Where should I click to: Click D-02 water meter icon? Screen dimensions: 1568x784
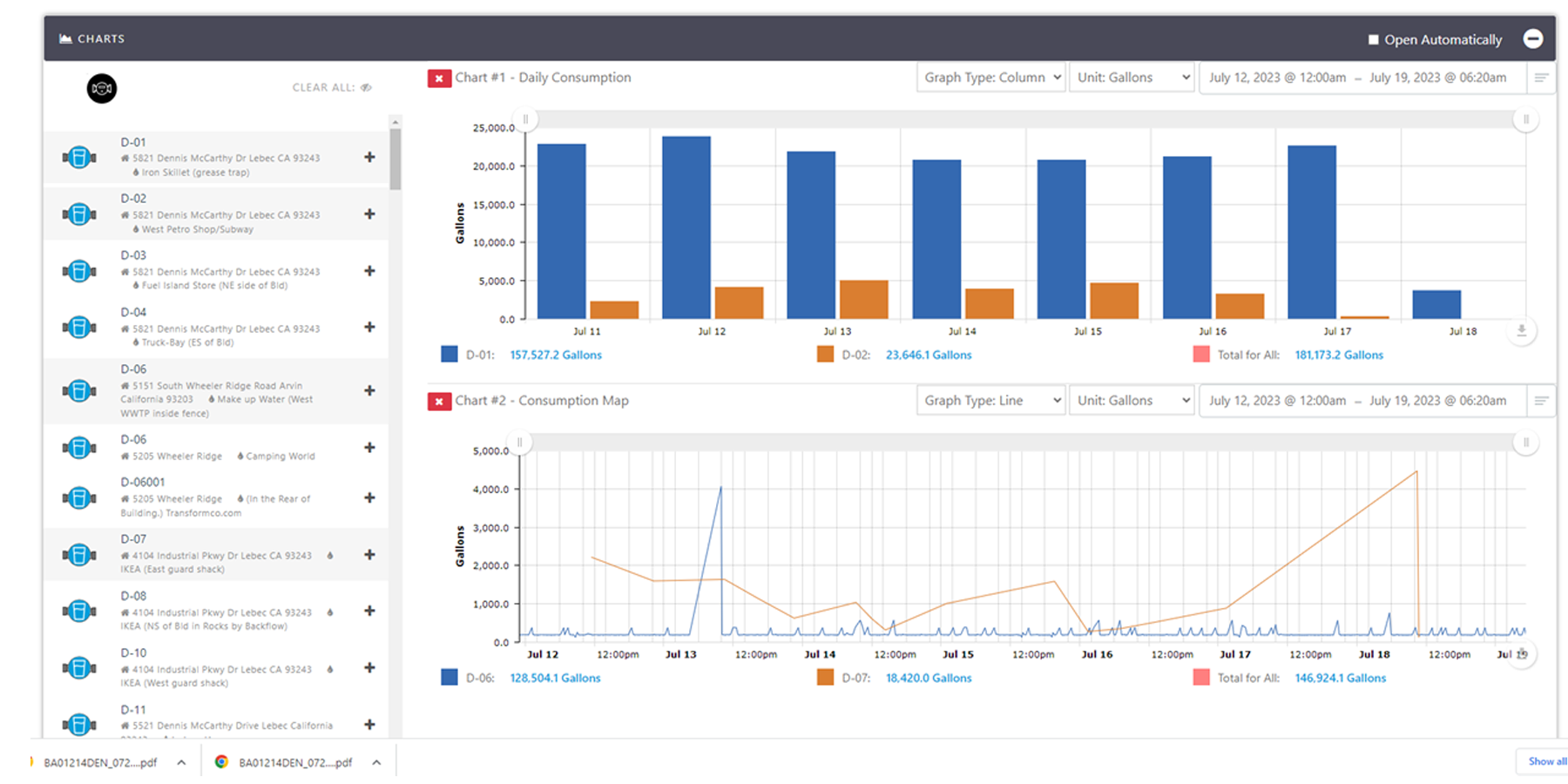[79, 214]
